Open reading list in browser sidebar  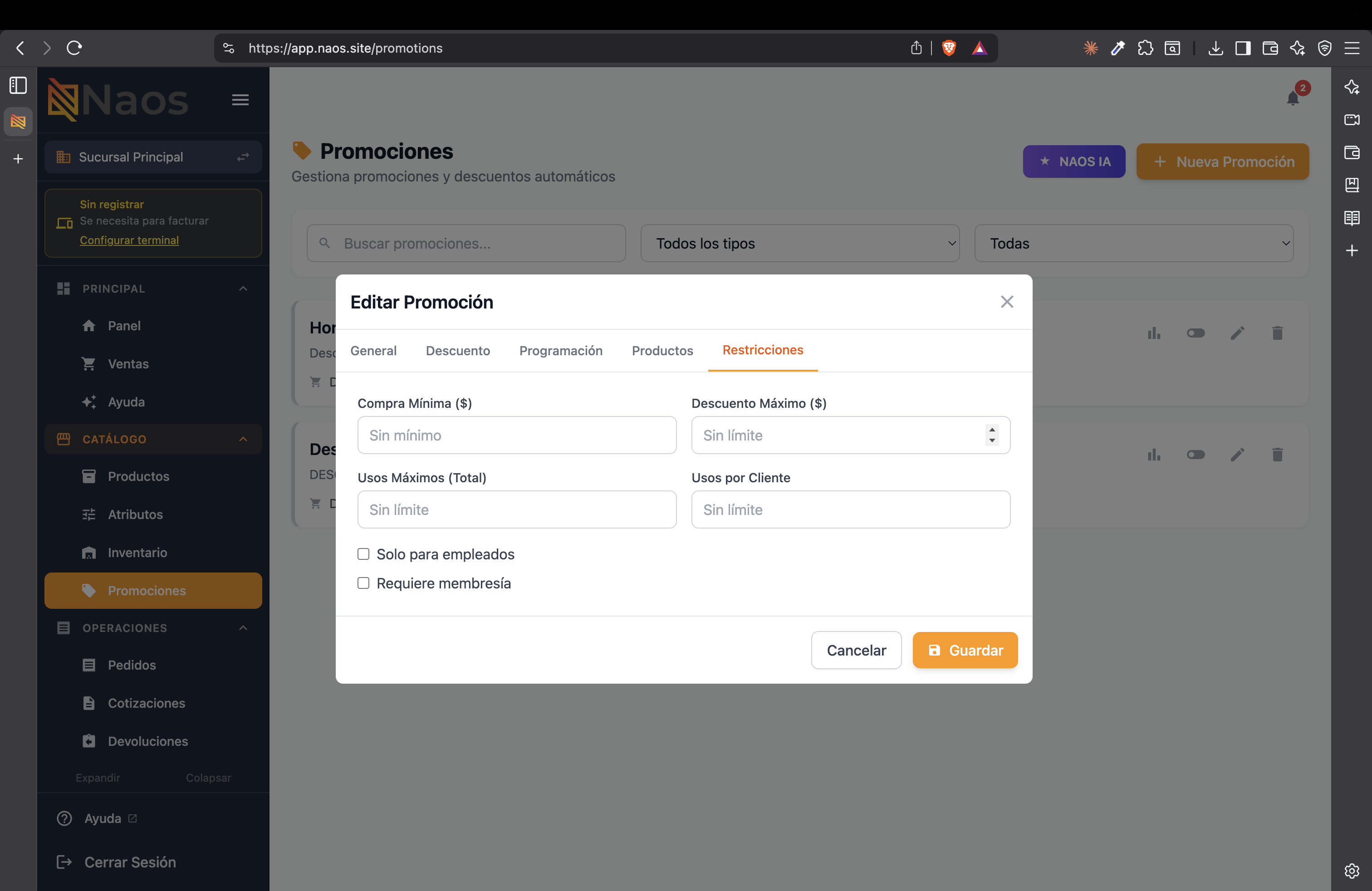(1352, 218)
